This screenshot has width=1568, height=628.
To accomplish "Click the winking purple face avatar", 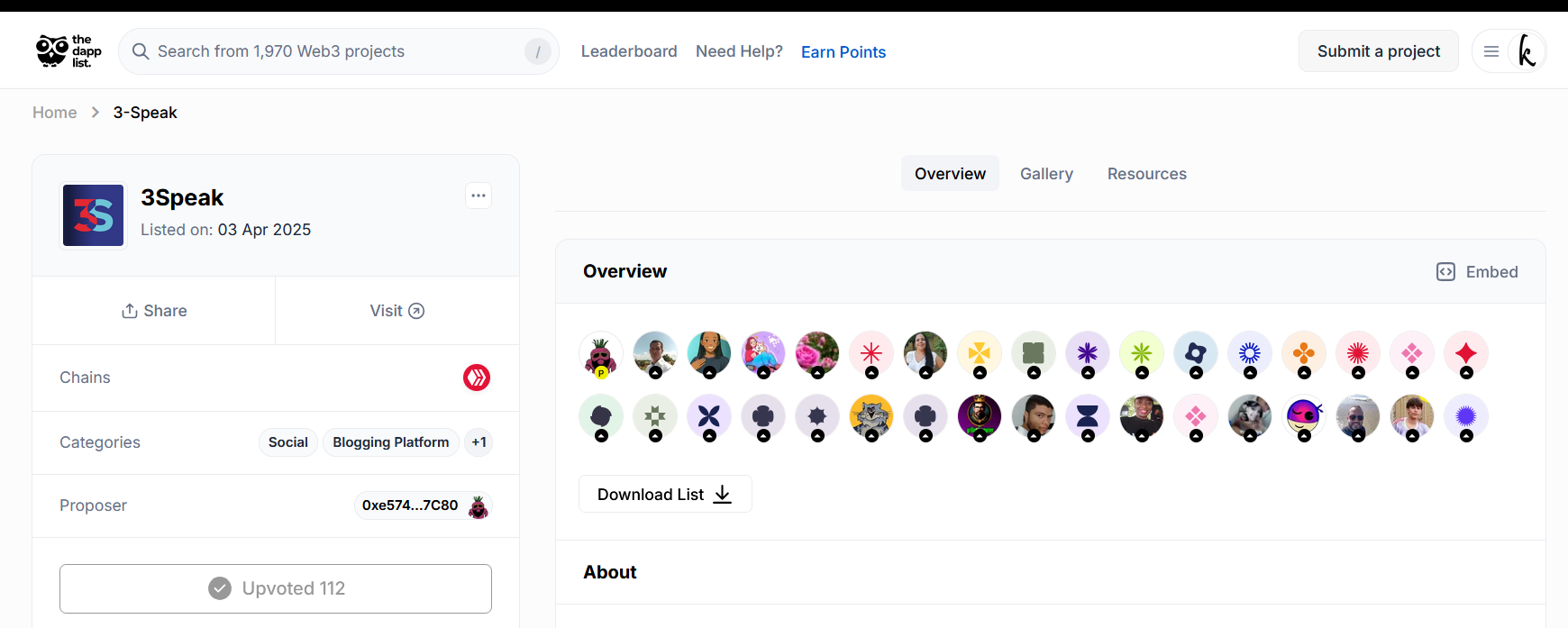I will [1304, 417].
